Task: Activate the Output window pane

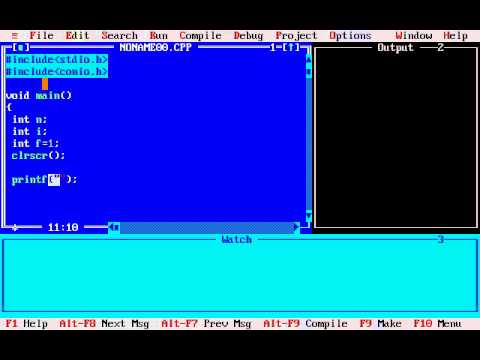Action: pos(396,138)
